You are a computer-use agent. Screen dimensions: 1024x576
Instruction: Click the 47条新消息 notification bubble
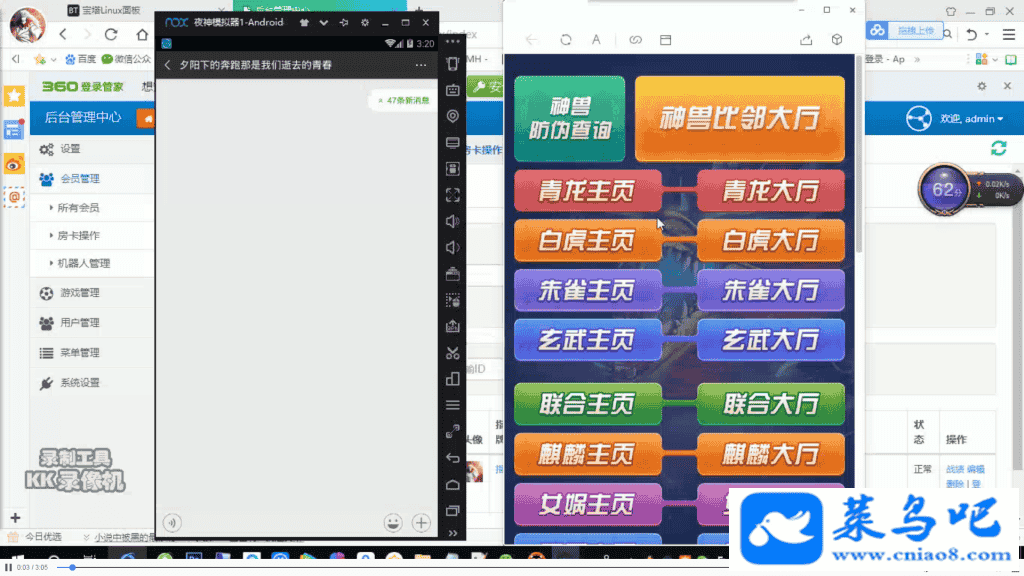point(404,100)
